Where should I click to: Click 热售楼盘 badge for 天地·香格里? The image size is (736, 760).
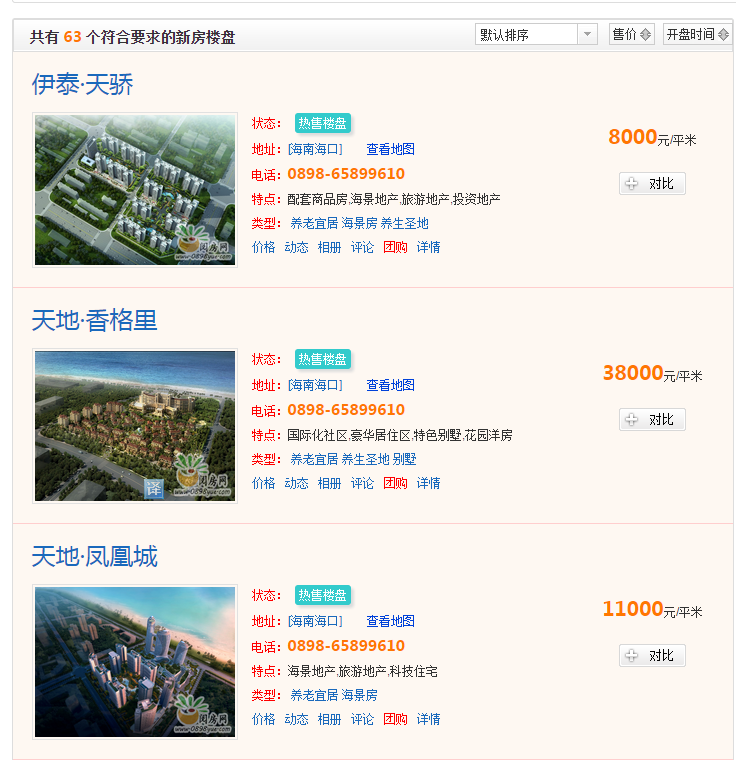pos(322,359)
